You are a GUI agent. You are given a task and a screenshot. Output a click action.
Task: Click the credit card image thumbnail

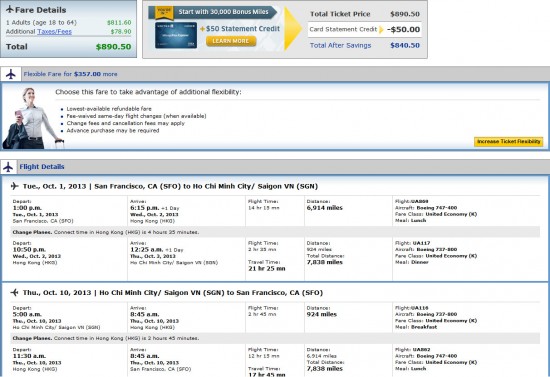(x=176, y=35)
